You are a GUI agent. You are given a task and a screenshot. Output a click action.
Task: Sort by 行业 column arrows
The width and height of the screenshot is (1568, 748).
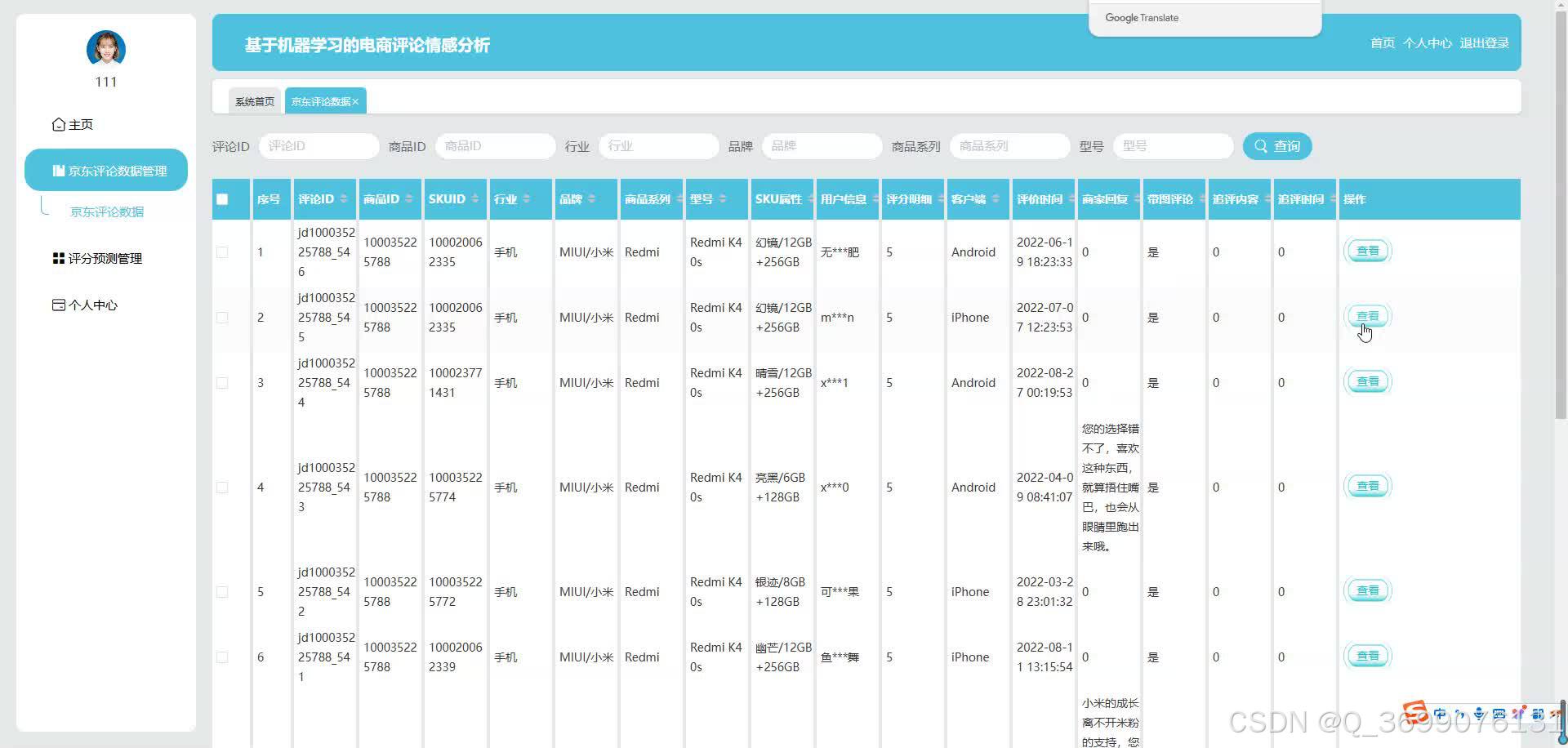pos(527,199)
